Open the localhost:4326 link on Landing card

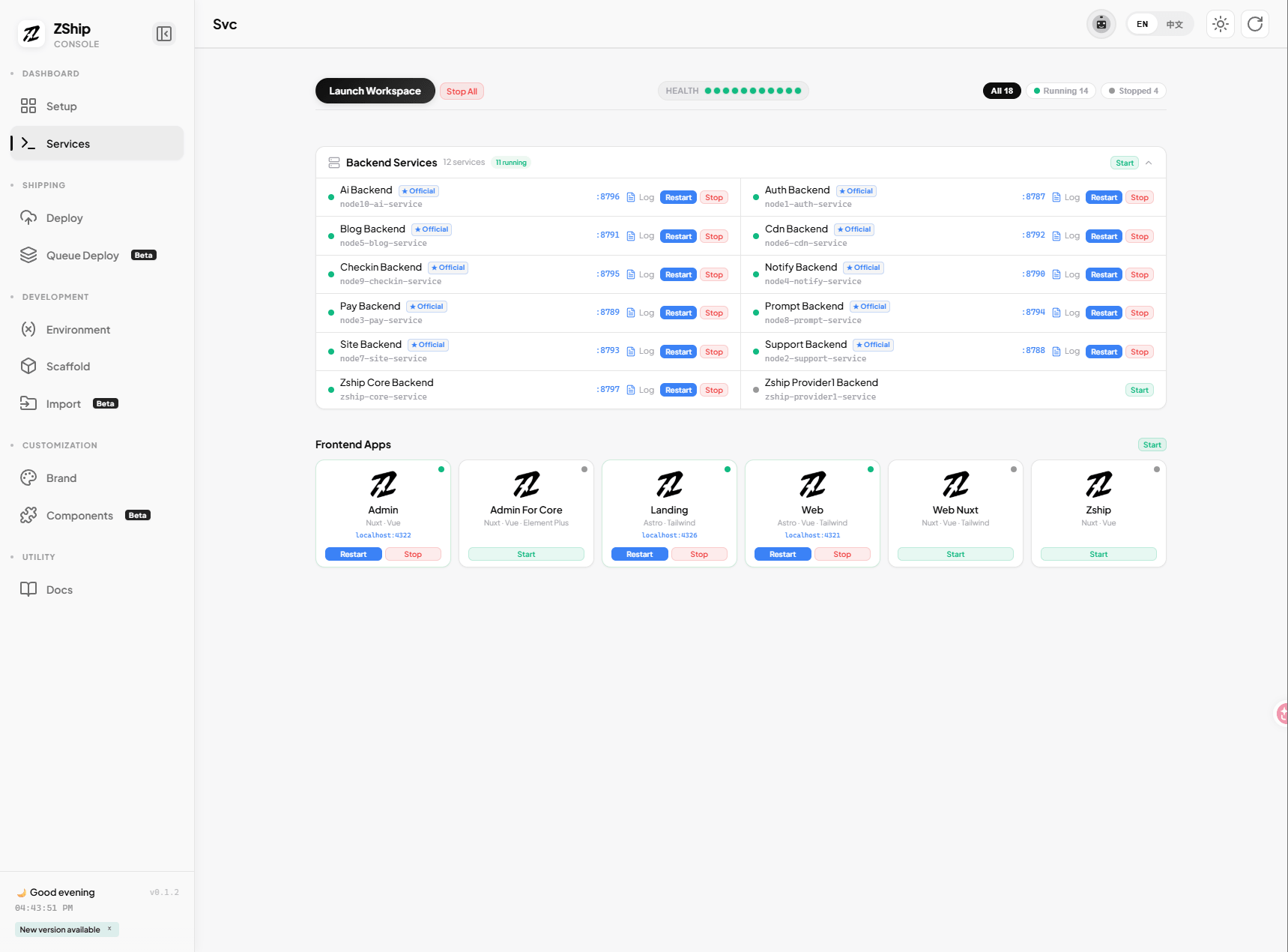668,534
